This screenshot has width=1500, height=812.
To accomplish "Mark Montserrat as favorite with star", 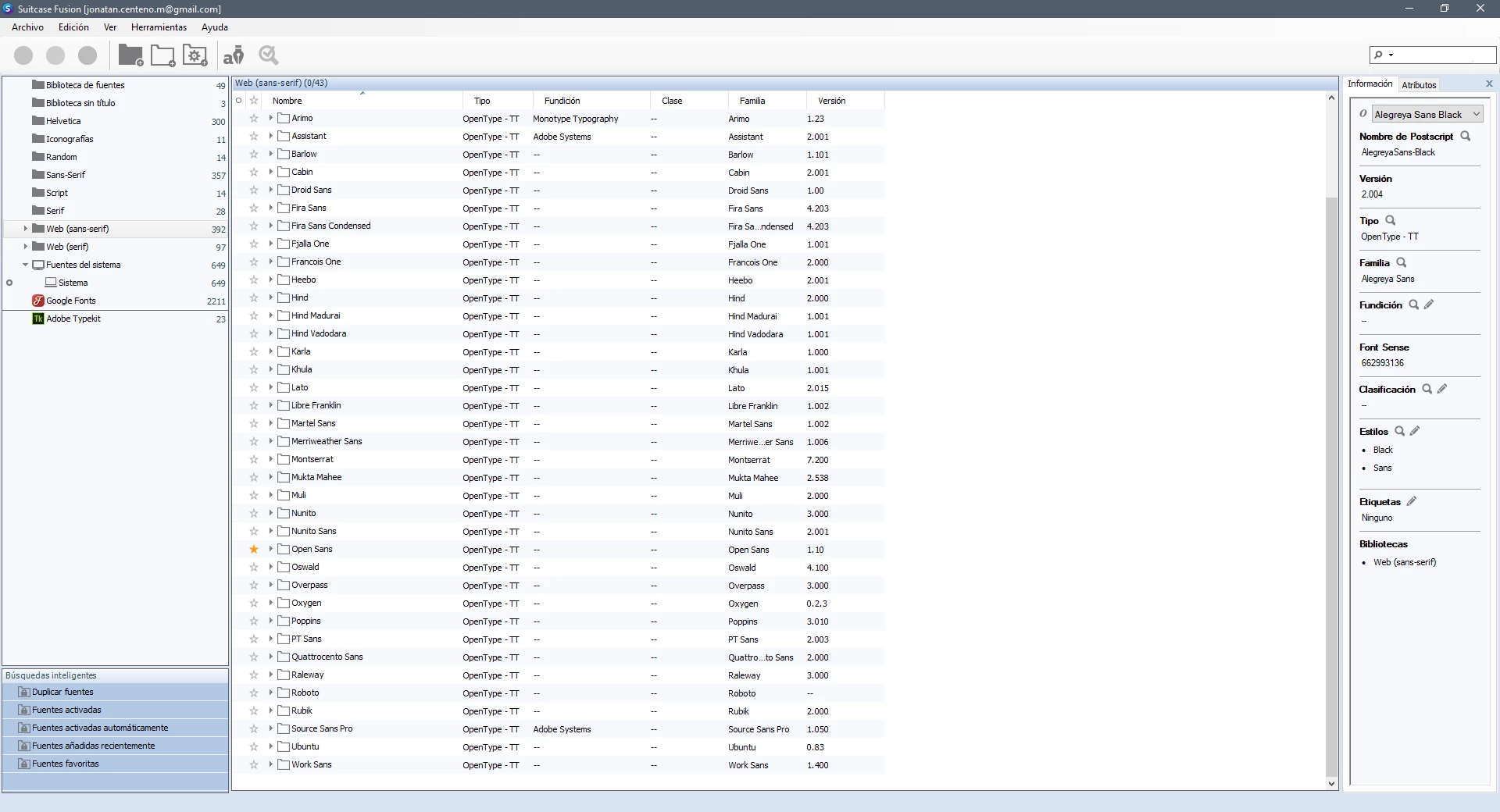I will (x=254, y=459).
